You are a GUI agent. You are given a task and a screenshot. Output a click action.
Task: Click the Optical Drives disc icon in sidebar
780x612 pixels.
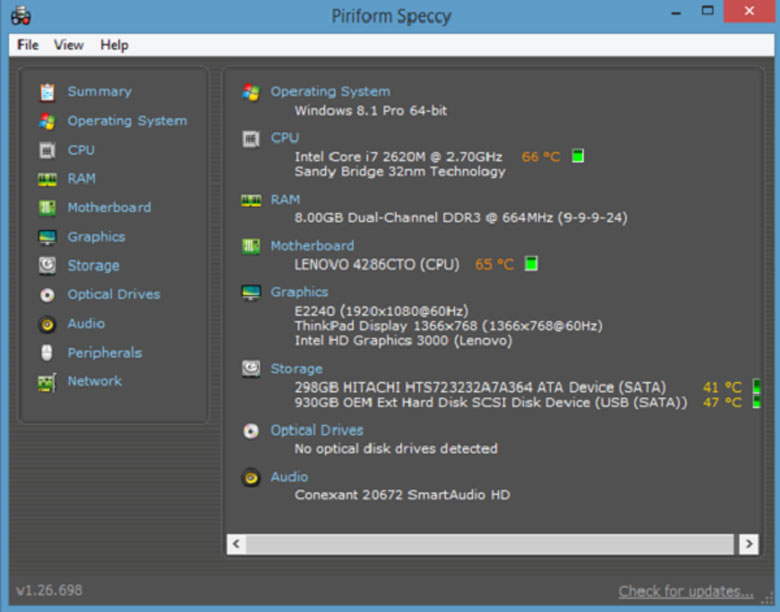(47, 295)
